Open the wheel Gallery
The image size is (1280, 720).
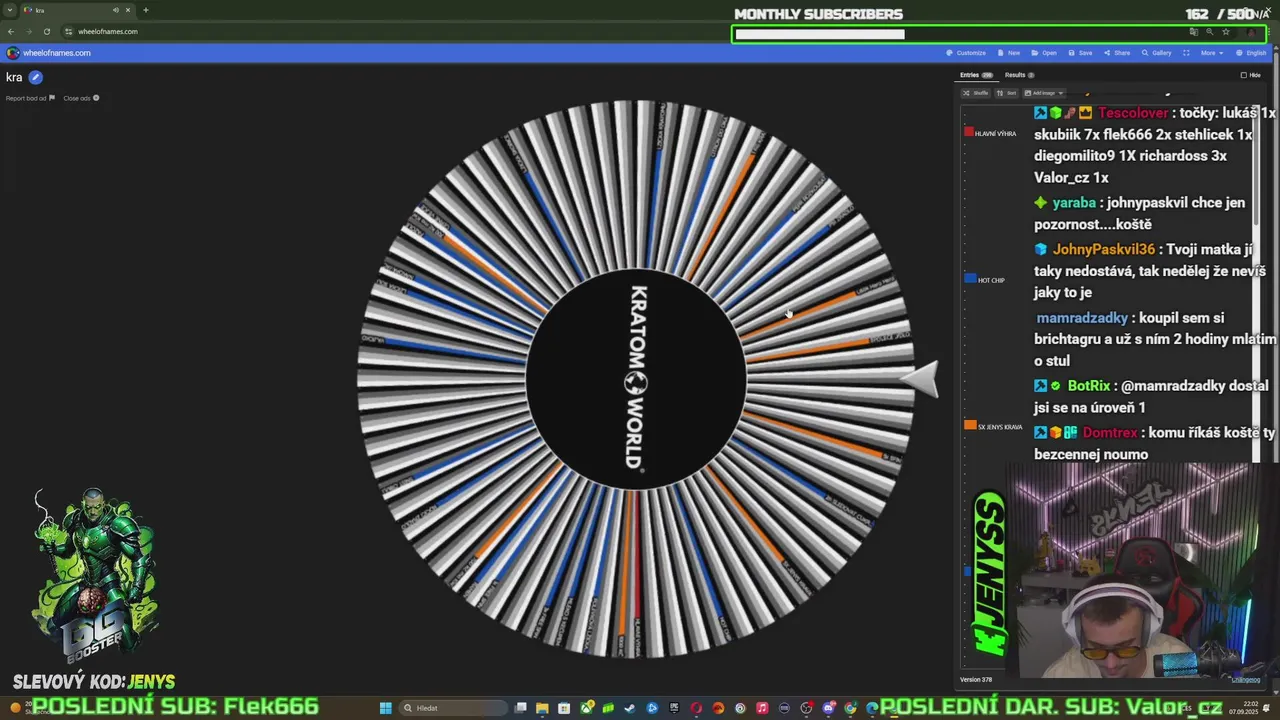[1156, 53]
